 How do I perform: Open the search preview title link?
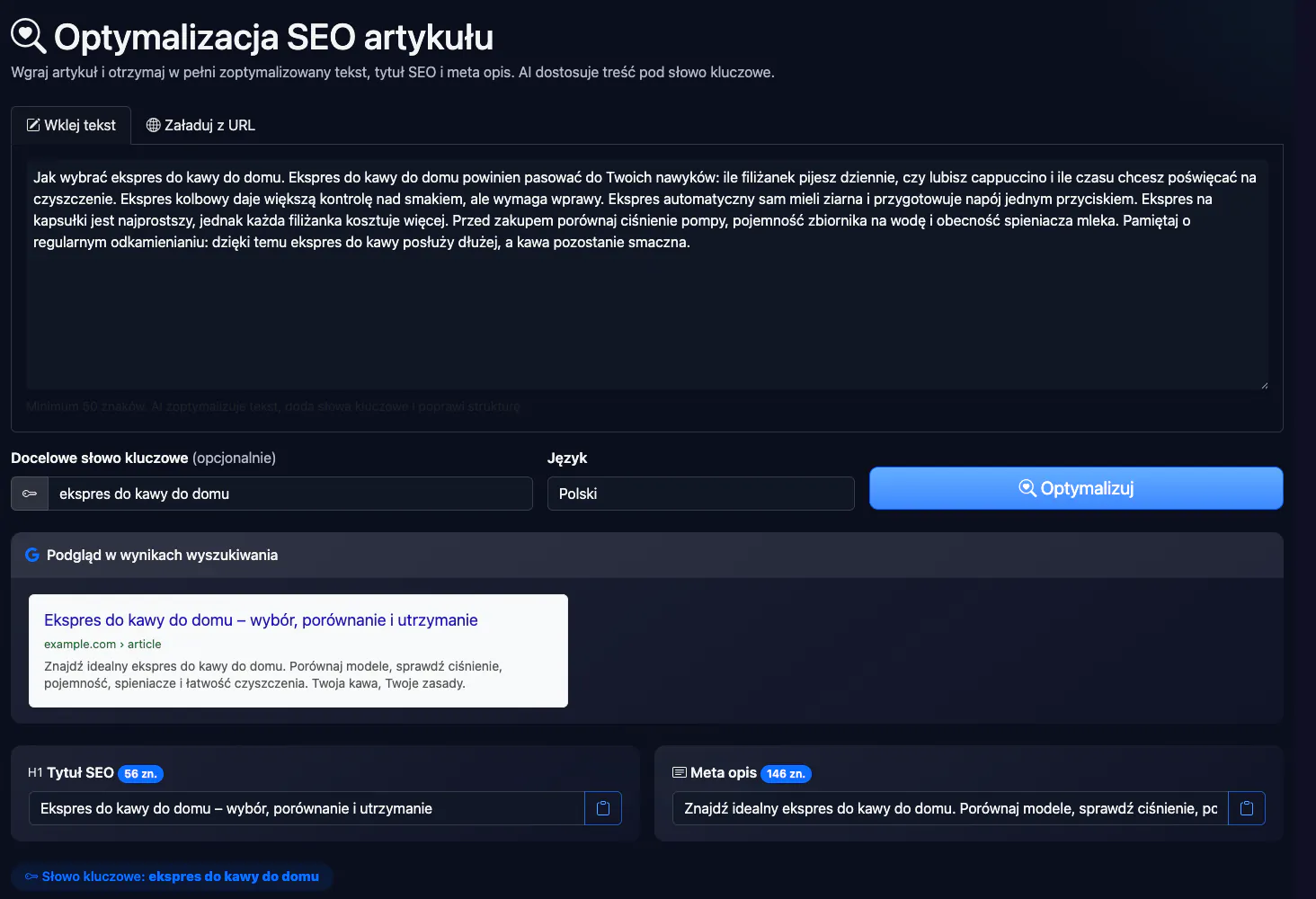261,619
